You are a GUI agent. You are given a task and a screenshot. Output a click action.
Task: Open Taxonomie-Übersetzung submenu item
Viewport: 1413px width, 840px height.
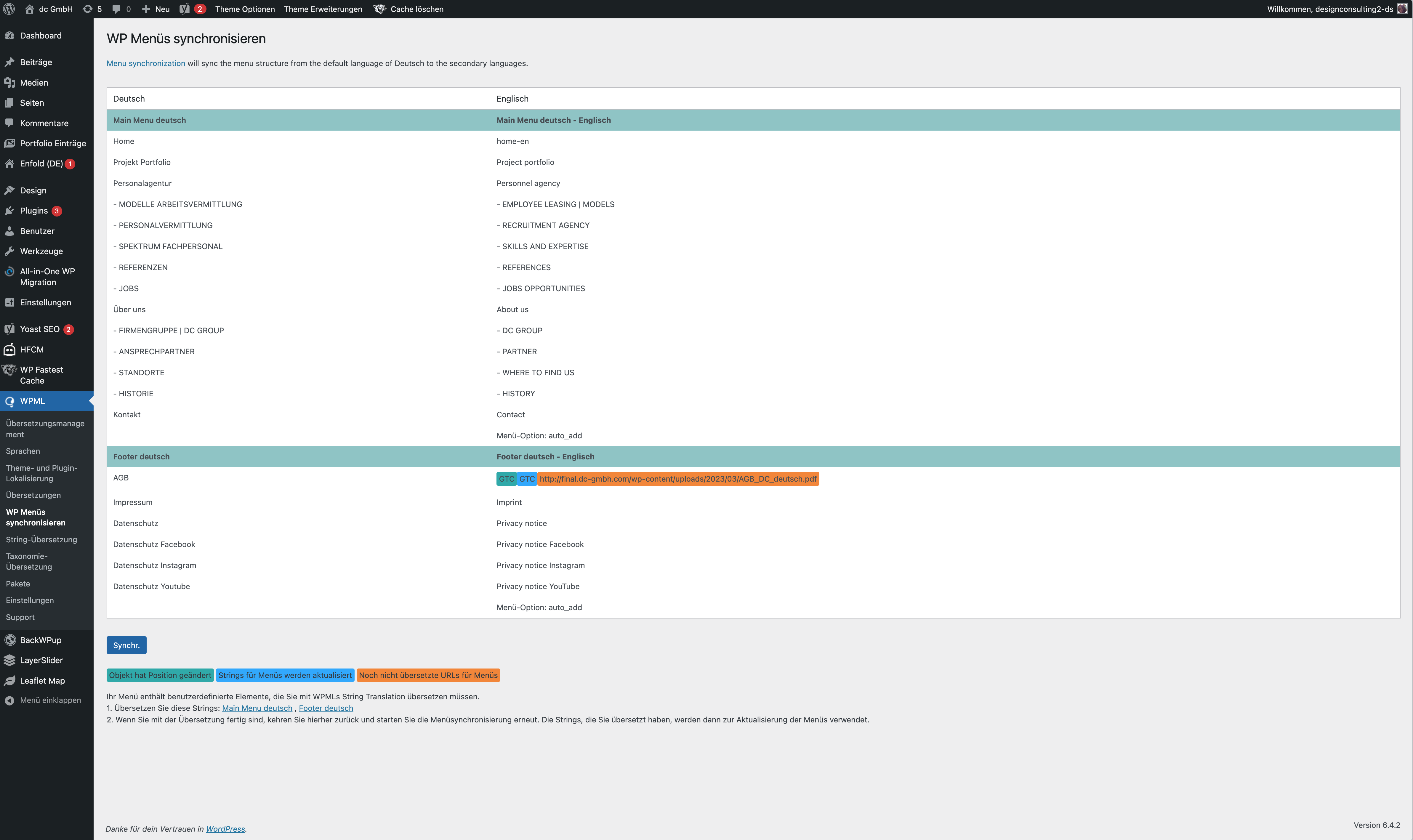pos(29,562)
